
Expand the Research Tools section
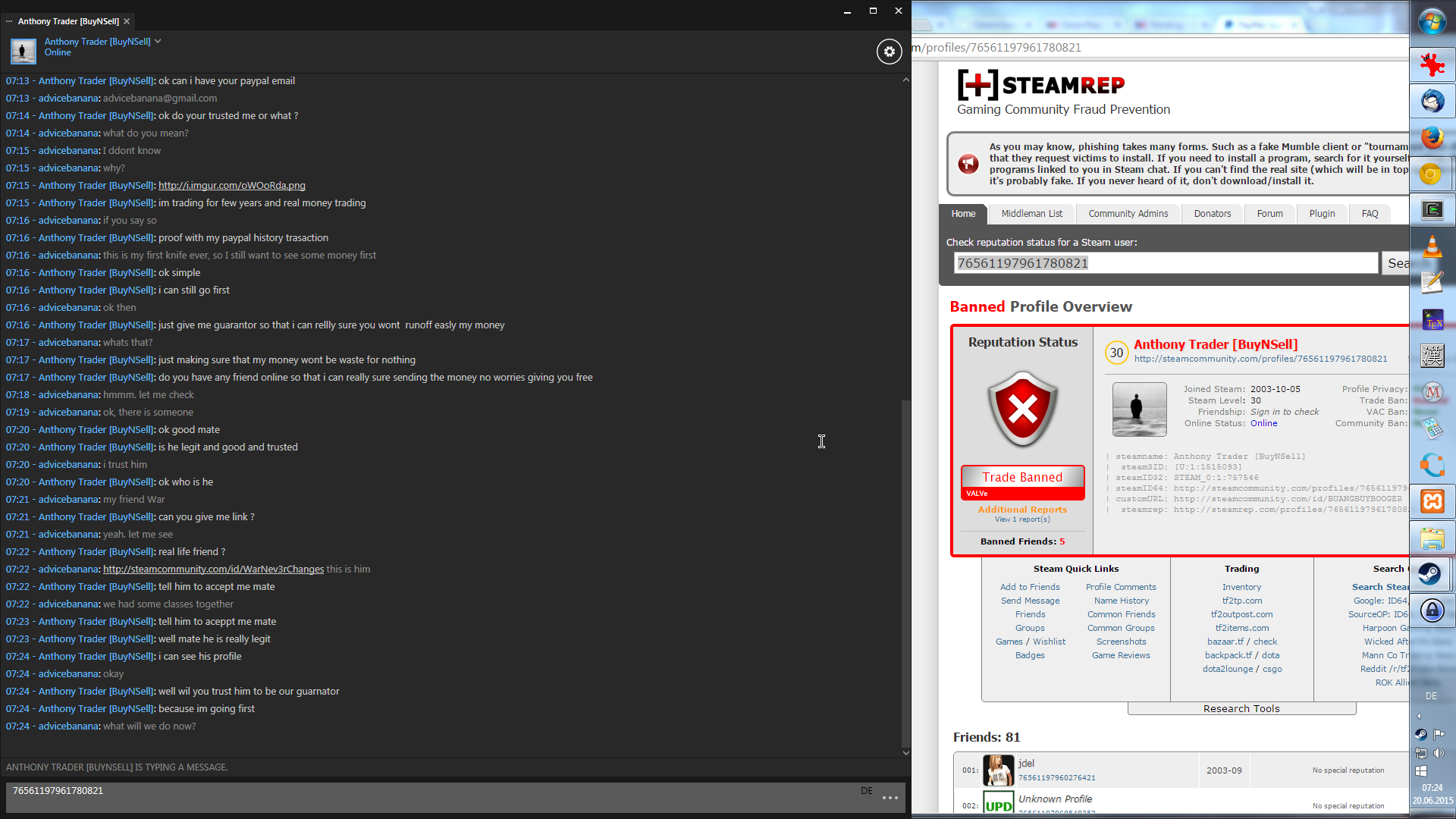[1241, 708]
